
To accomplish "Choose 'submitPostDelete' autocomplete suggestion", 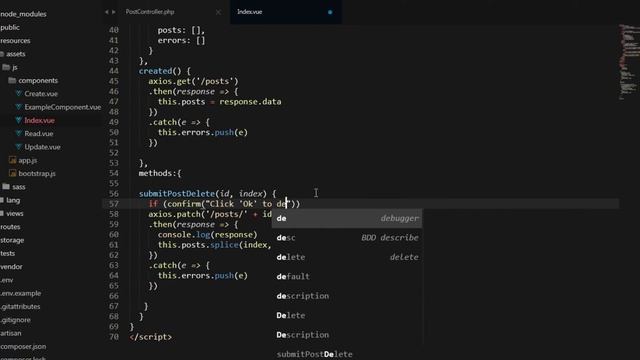I will pos(347,352).
